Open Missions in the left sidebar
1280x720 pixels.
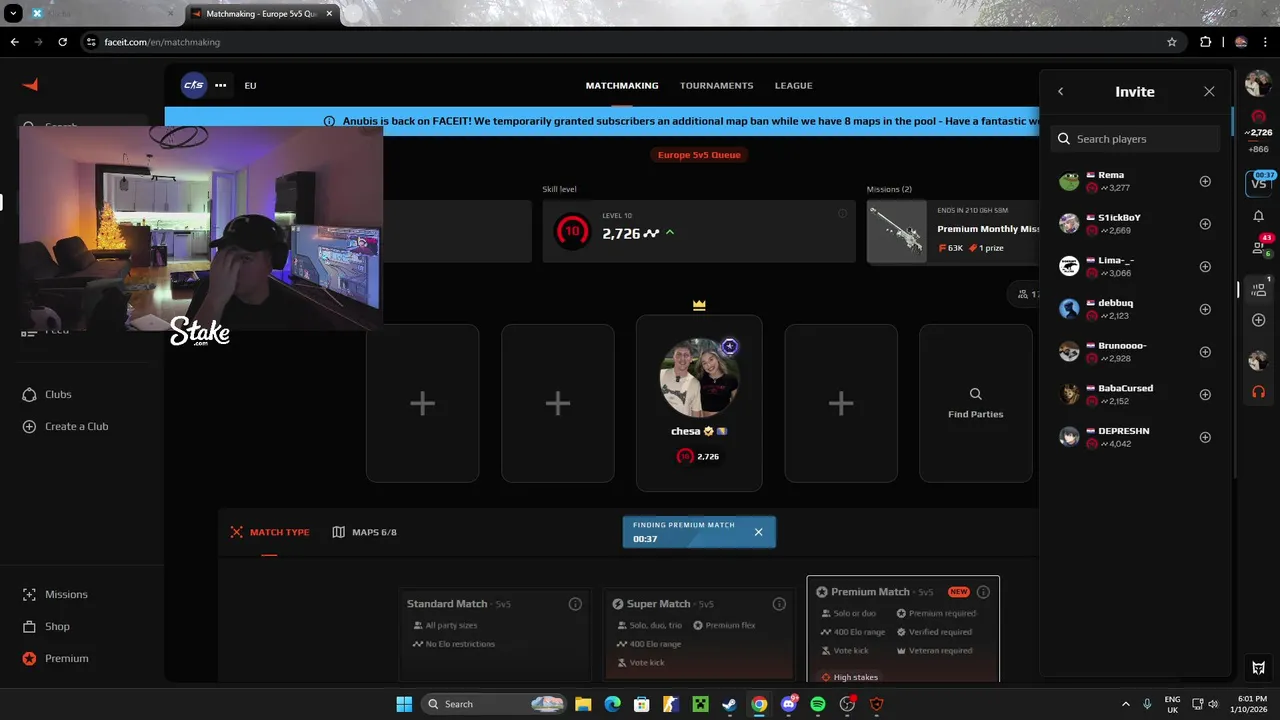coord(55,594)
